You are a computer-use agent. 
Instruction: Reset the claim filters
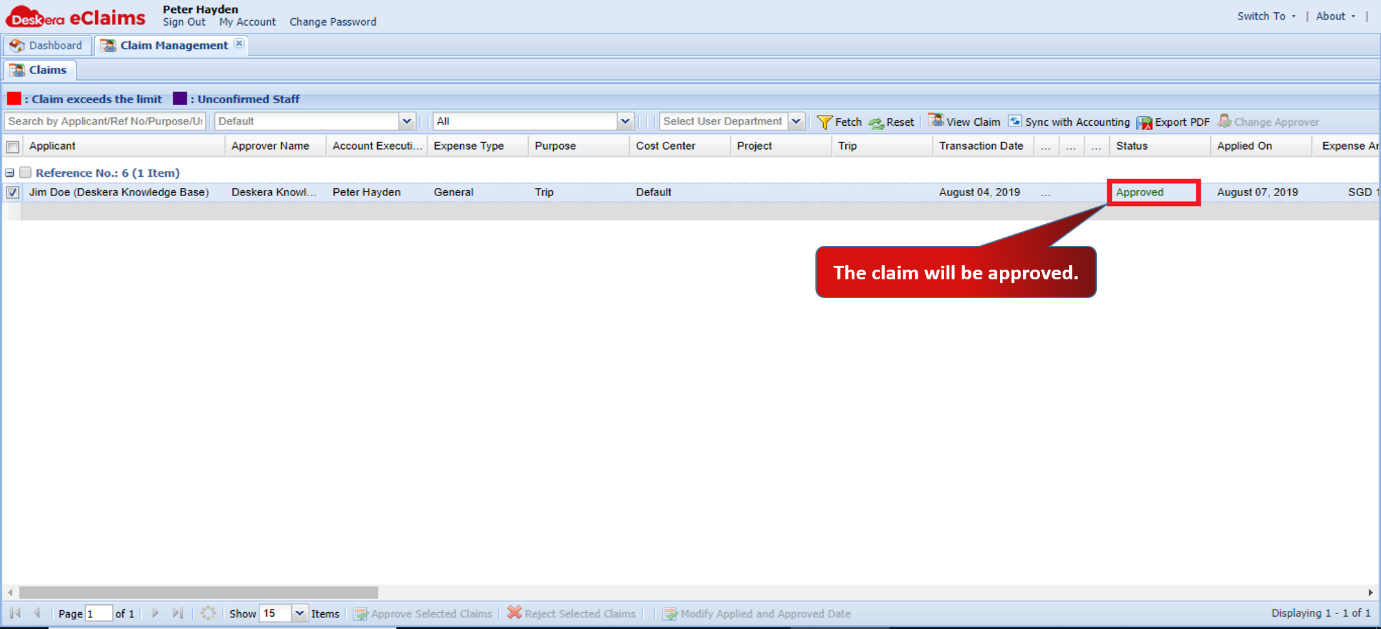coord(891,122)
